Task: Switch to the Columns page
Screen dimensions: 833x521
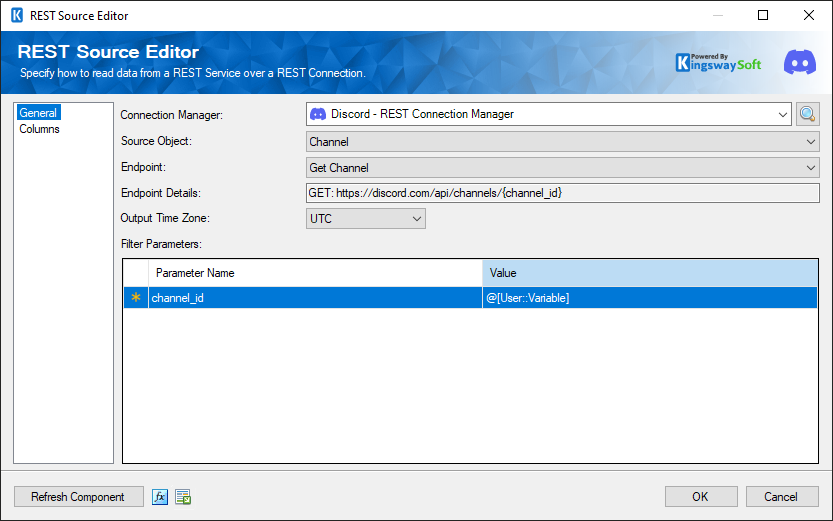Action: coord(40,129)
